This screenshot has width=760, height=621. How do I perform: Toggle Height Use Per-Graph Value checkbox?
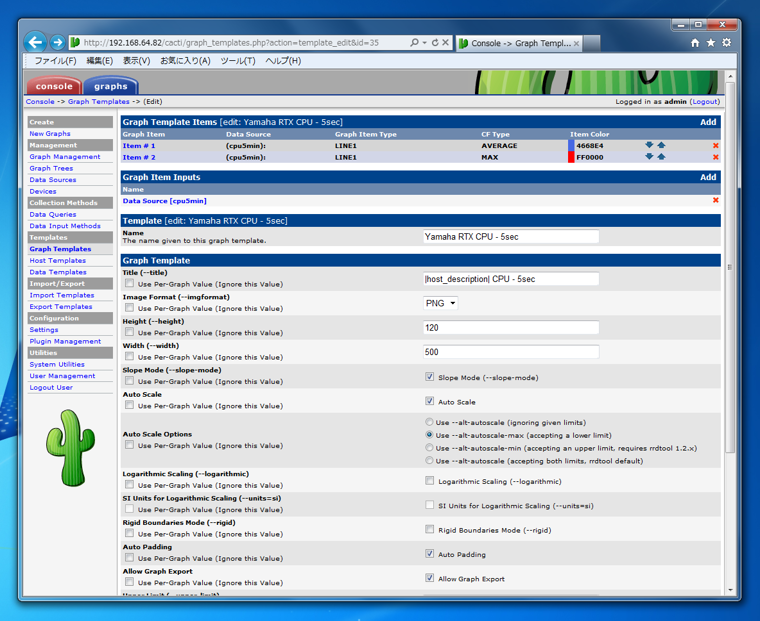pos(129,332)
